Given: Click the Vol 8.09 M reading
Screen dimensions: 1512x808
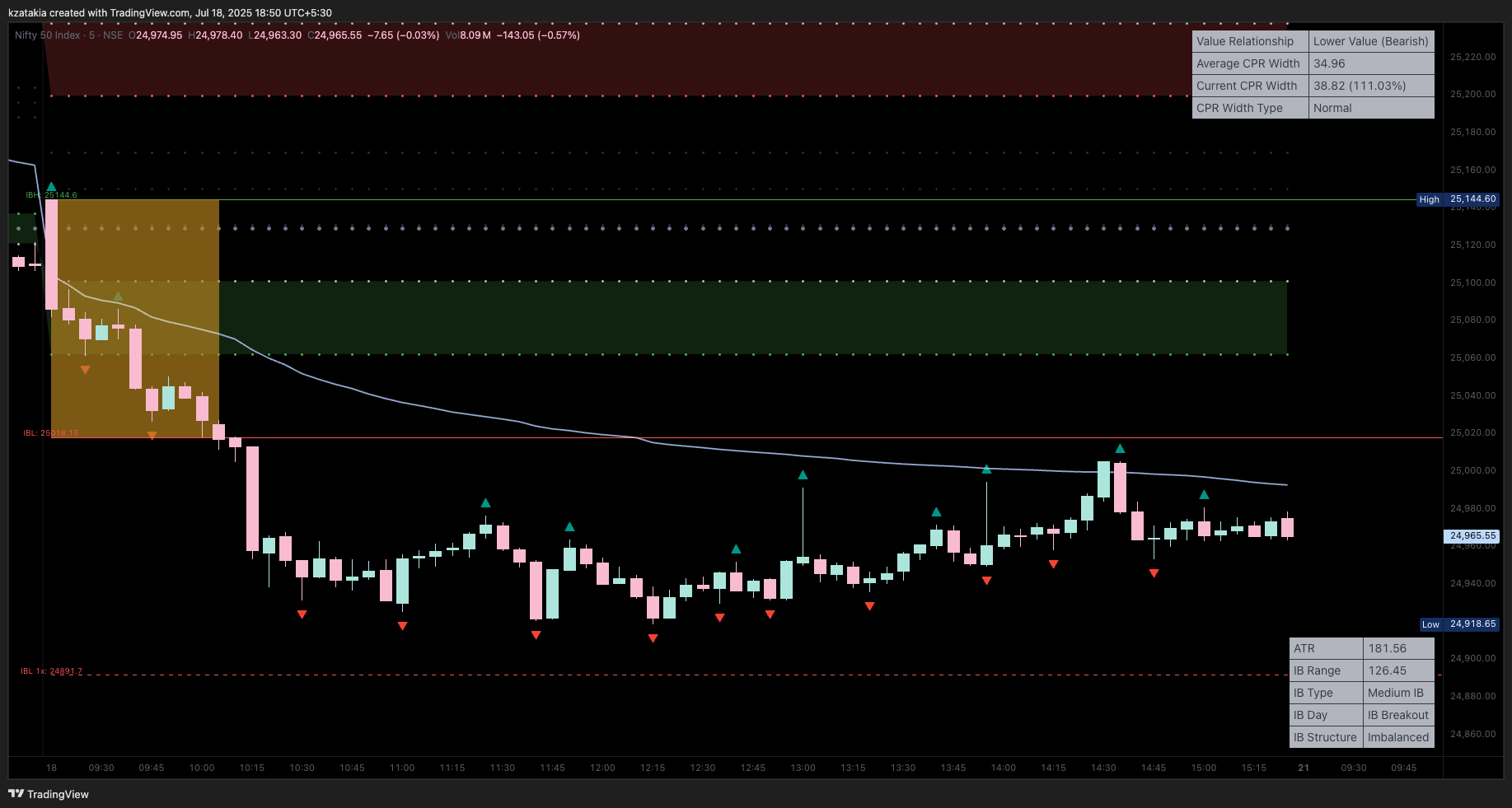Looking at the screenshot, I should (x=468, y=35).
